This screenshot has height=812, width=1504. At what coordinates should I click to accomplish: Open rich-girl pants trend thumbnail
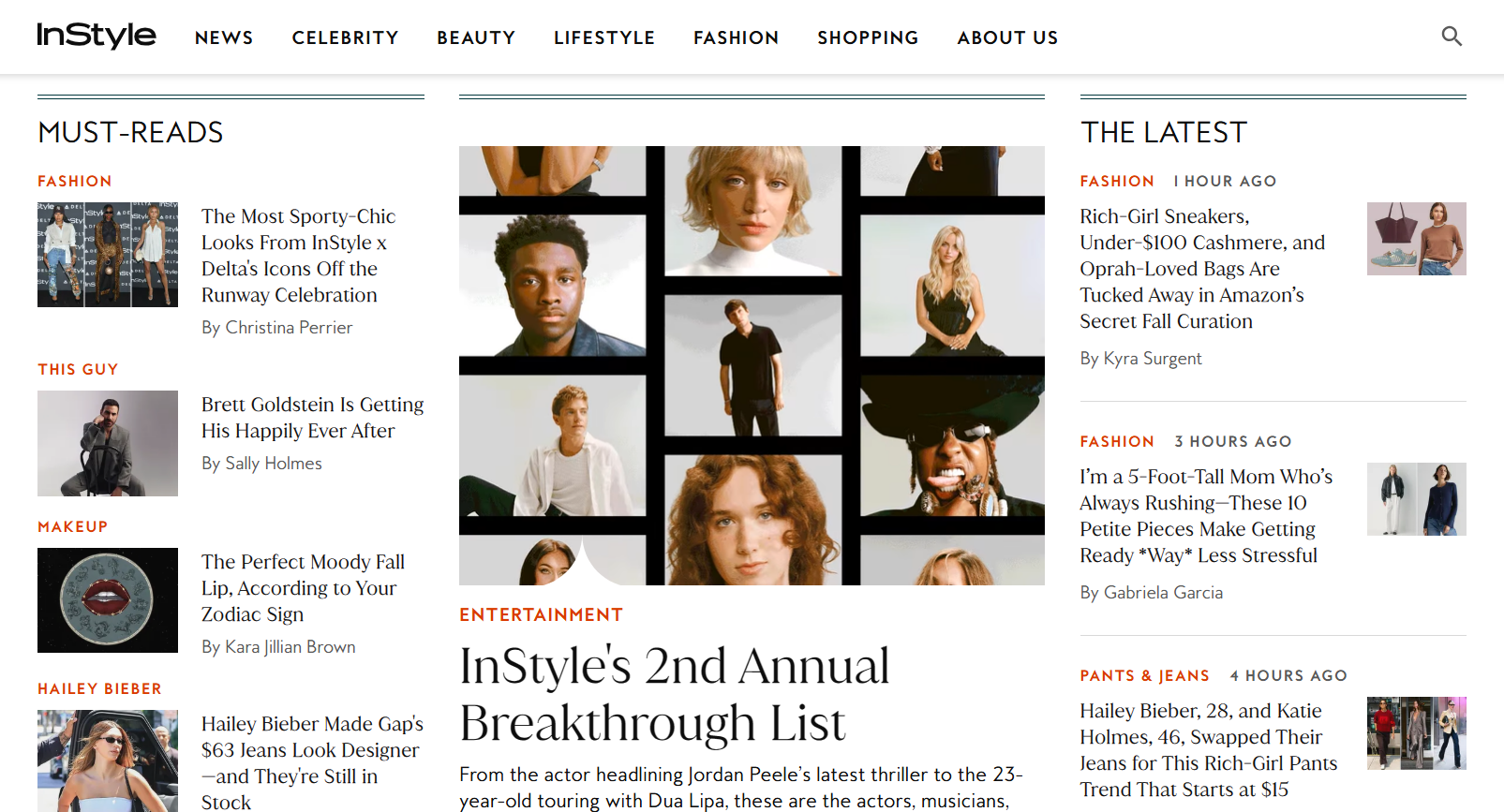point(1416,733)
